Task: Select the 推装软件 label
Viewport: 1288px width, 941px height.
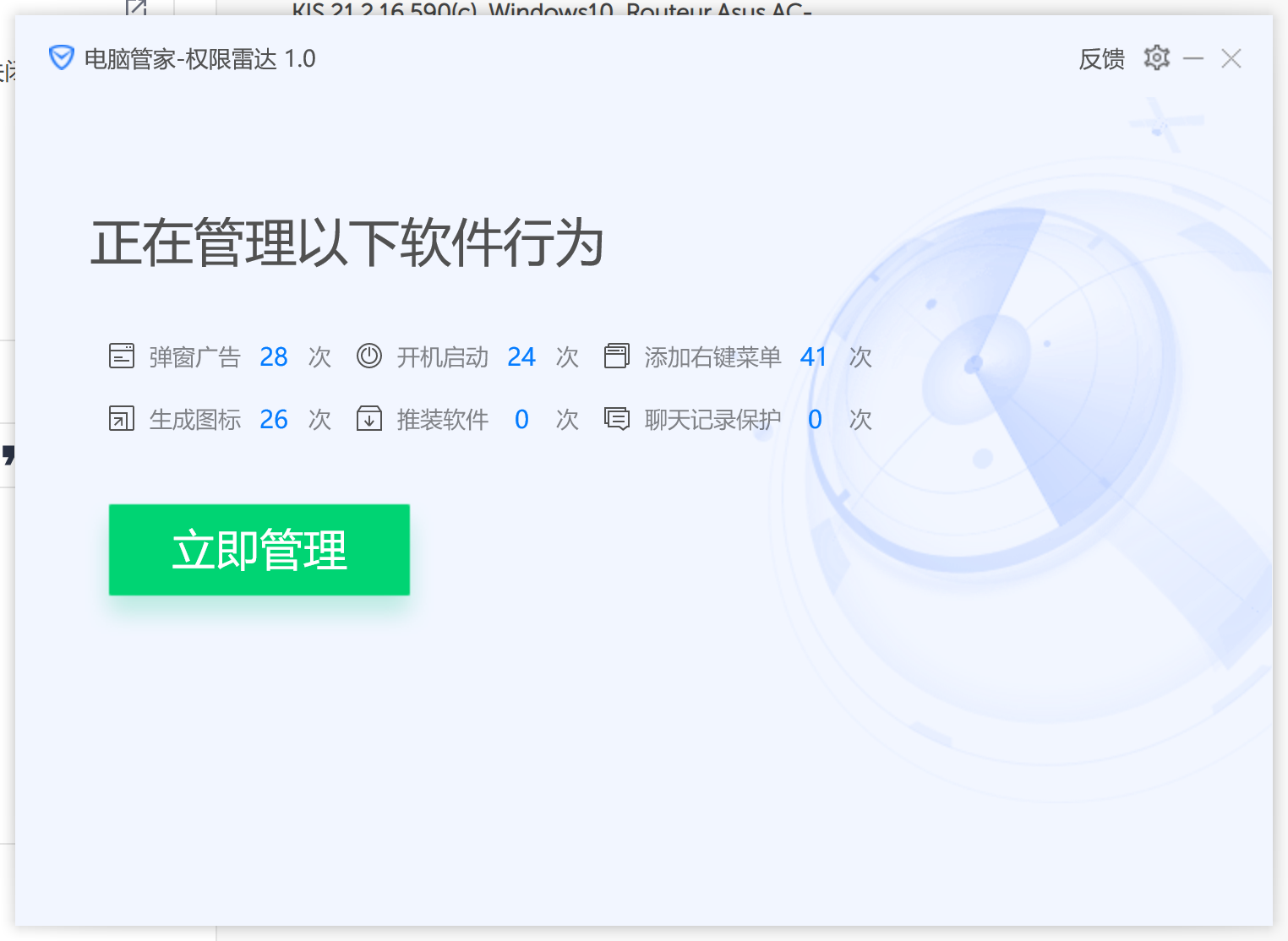Action: [443, 420]
